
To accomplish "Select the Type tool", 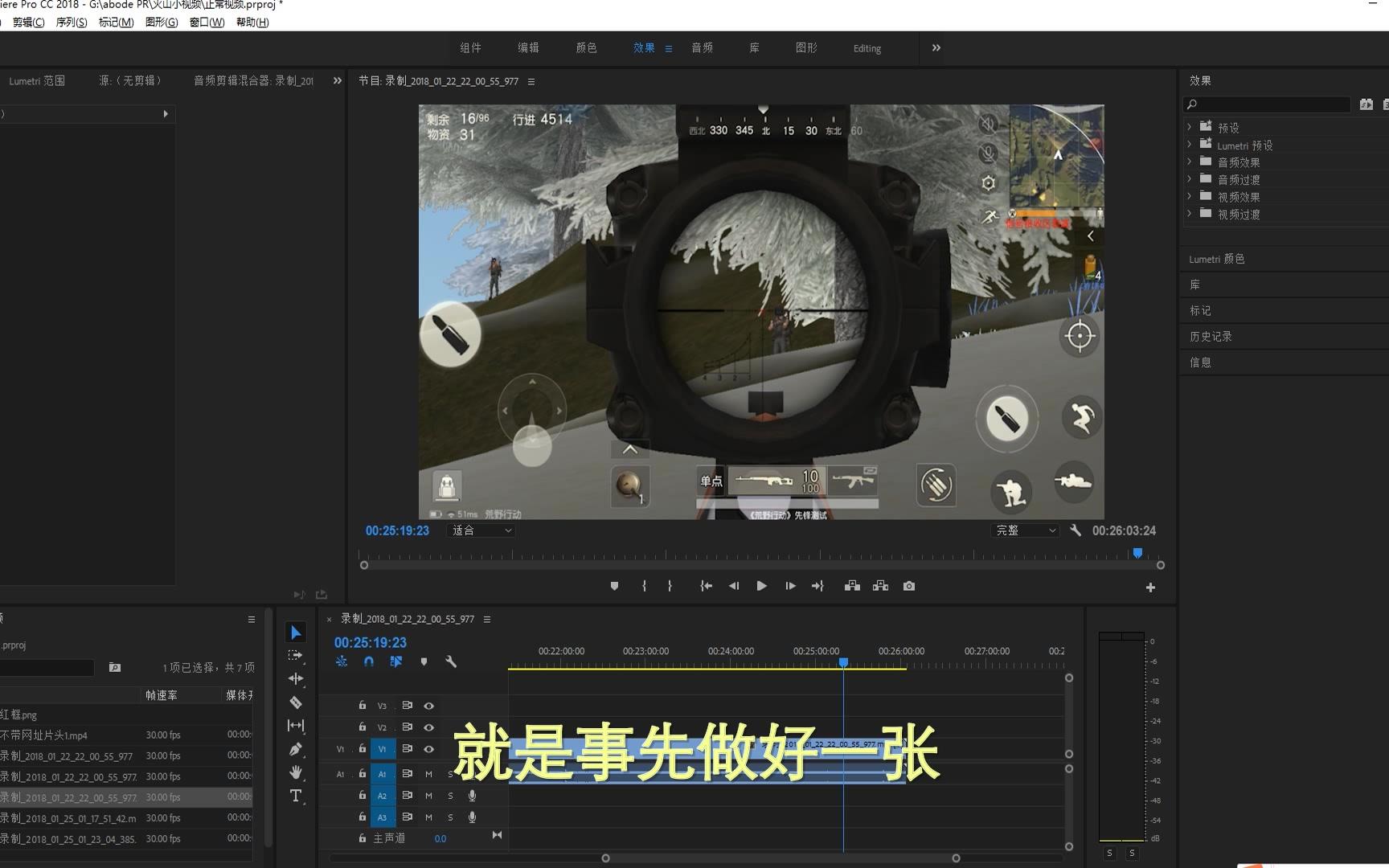I will coord(296,796).
